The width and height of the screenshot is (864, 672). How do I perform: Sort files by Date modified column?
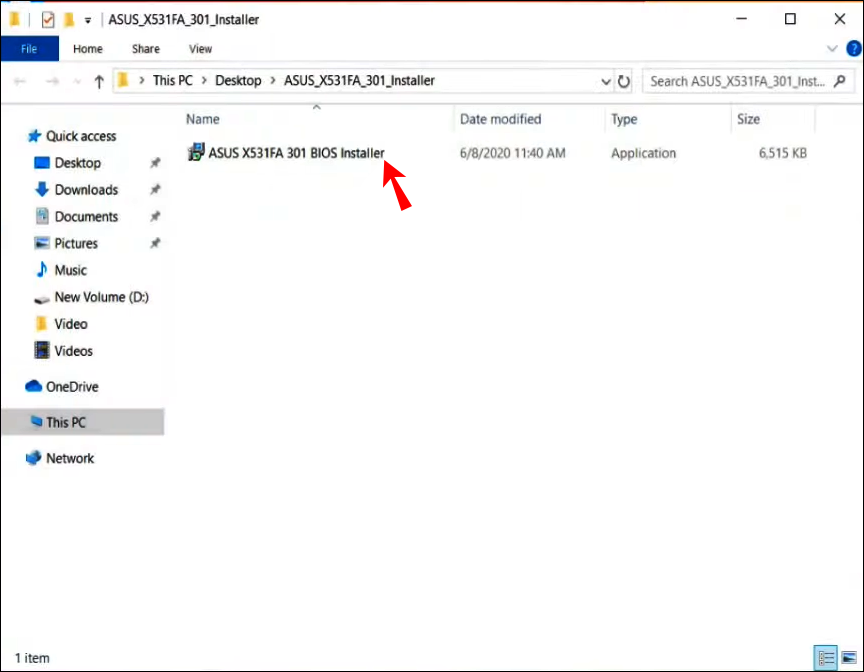tap(500, 119)
